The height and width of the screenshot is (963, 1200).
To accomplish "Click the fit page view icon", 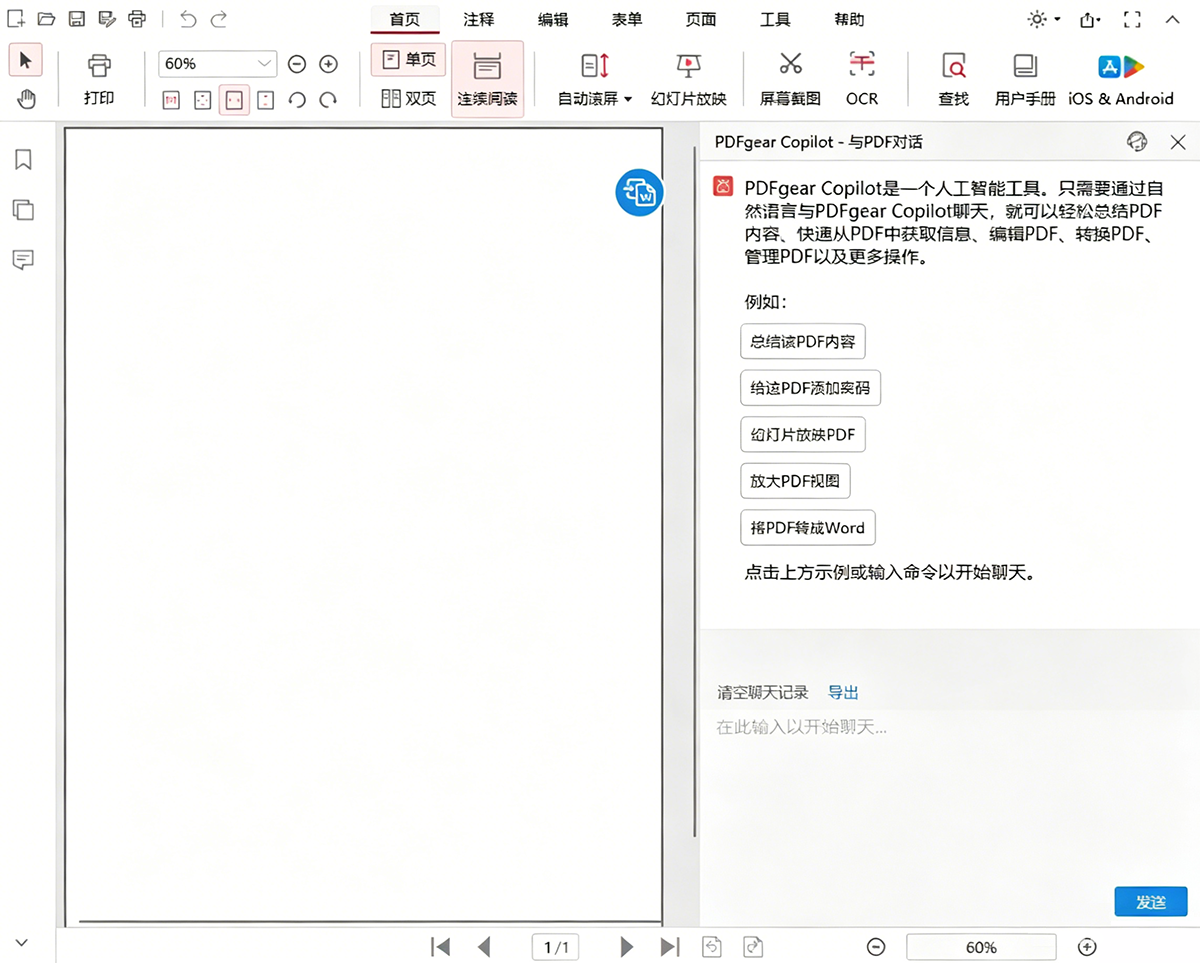I will (203, 100).
